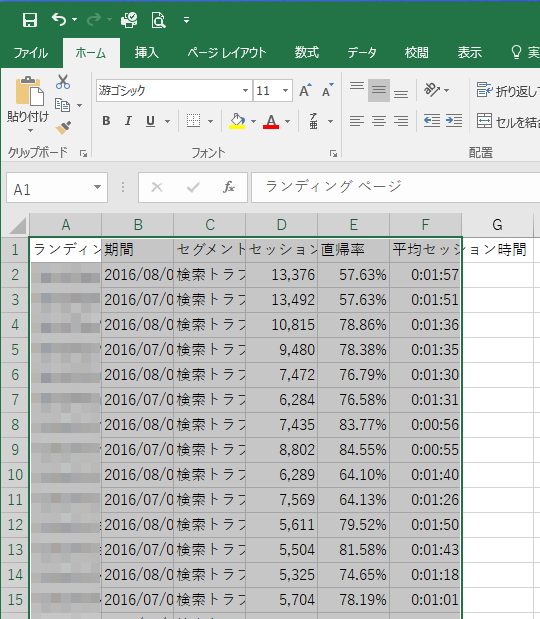Click the Decrease Indent icon
This screenshot has width=540, height=619.
(x=431, y=121)
